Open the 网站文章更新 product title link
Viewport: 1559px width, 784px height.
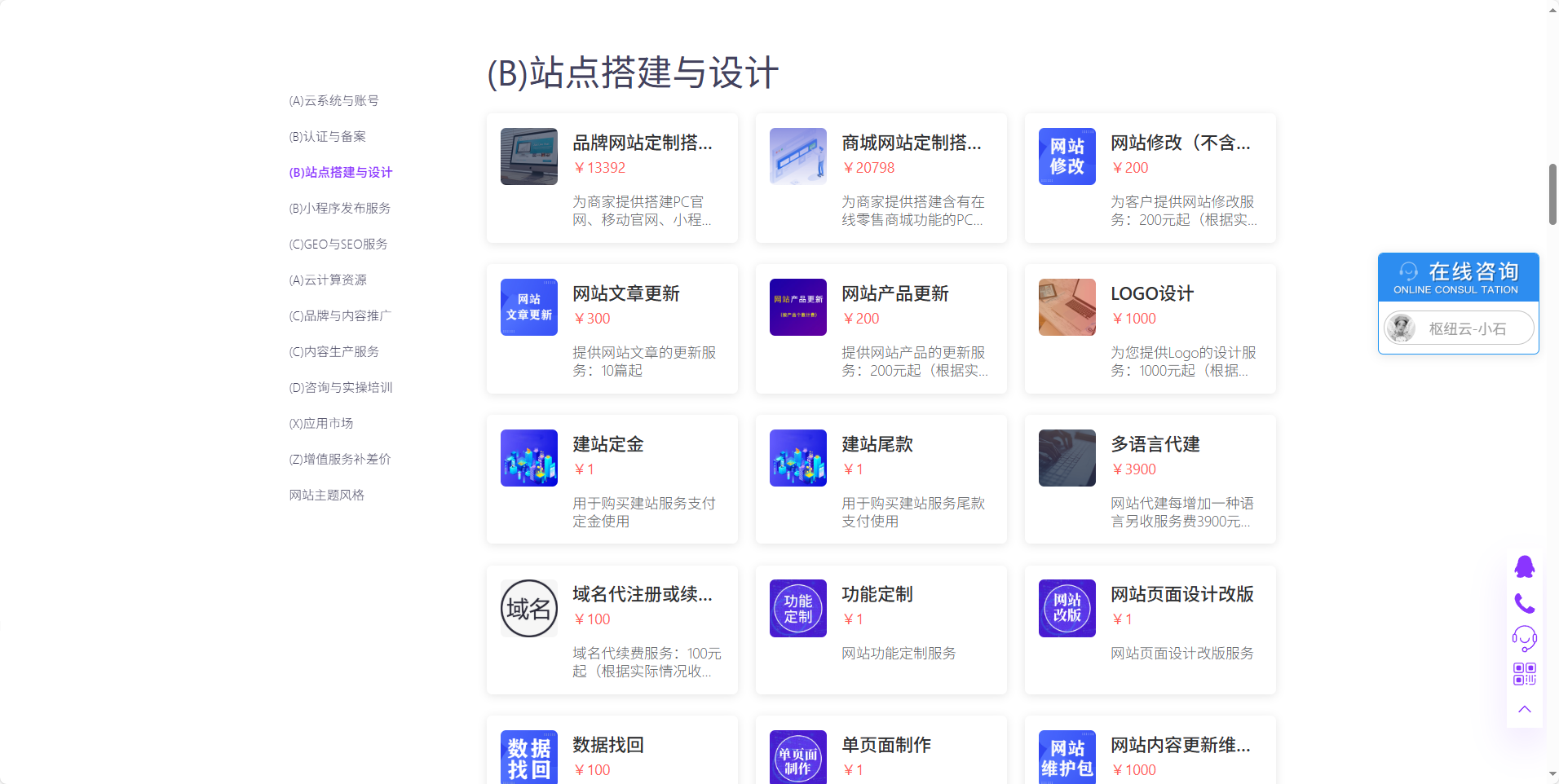[625, 293]
